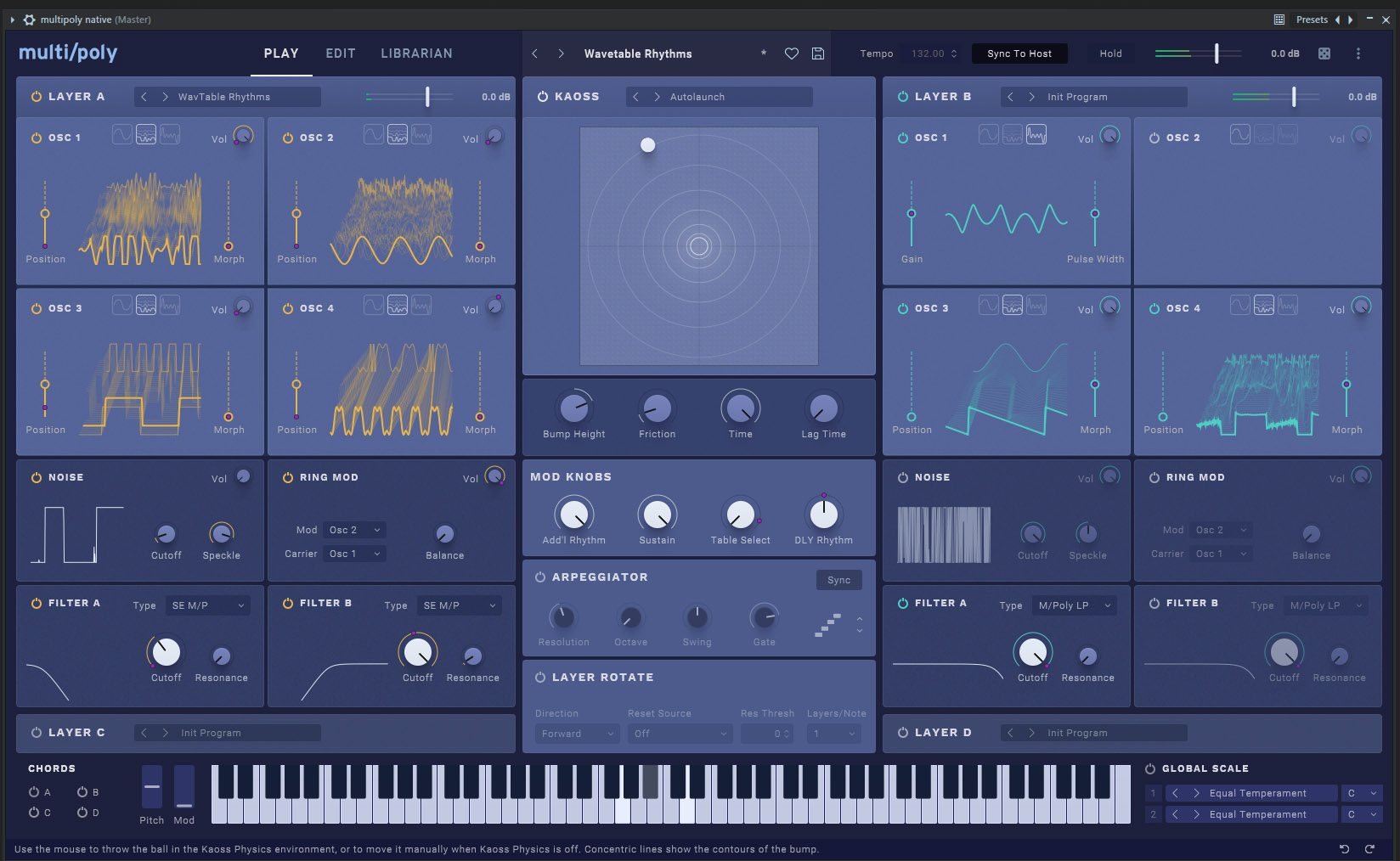
Task: Click the Wavetable Rhythms preset name
Action: tap(638, 53)
